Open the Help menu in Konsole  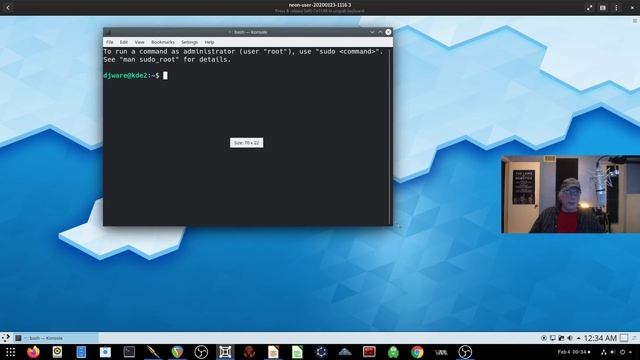point(209,42)
